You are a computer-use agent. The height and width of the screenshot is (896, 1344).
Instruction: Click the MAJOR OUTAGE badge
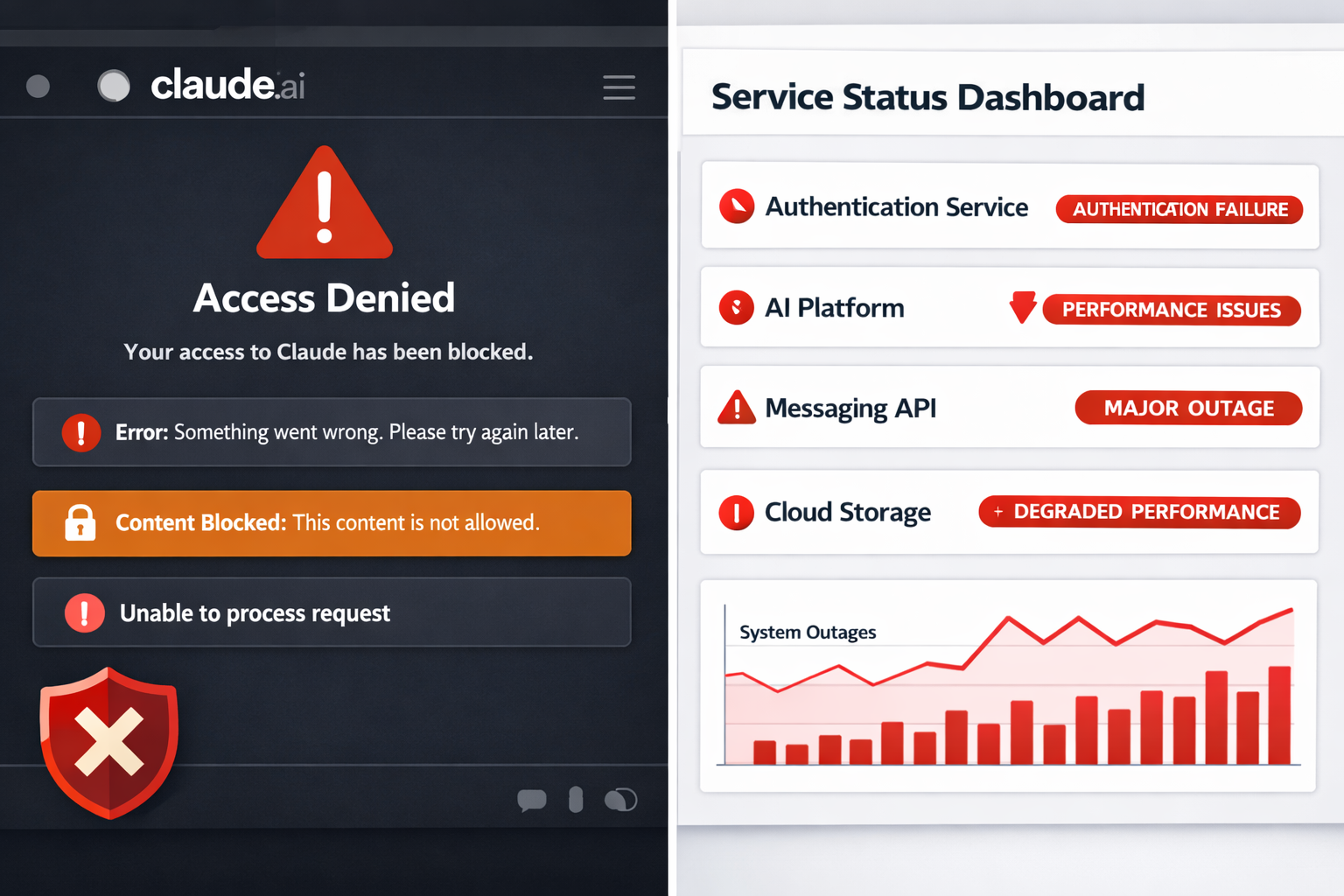pos(1188,409)
